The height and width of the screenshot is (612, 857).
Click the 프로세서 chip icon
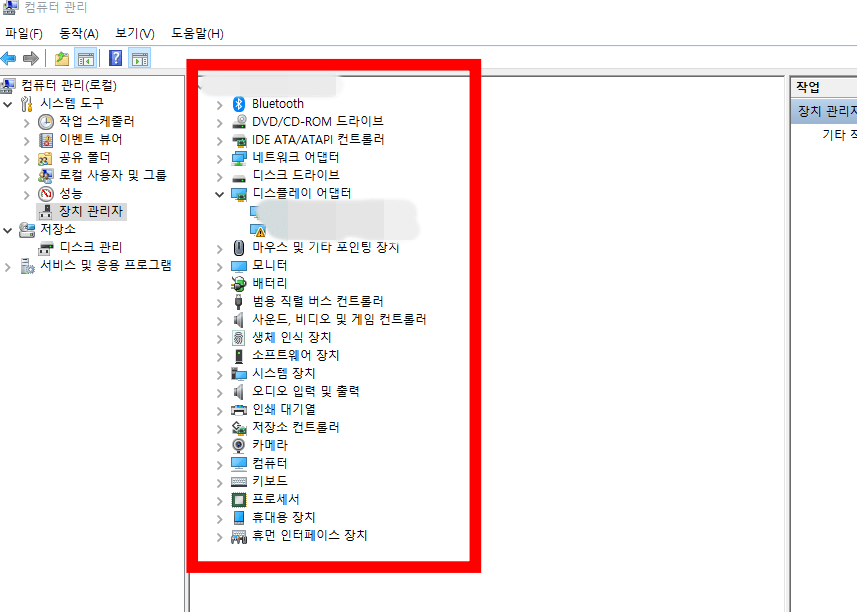[239, 499]
